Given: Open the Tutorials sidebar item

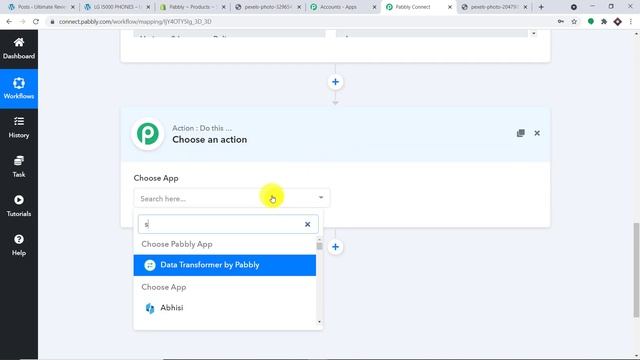Looking at the screenshot, I should click(x=19, y=206).
